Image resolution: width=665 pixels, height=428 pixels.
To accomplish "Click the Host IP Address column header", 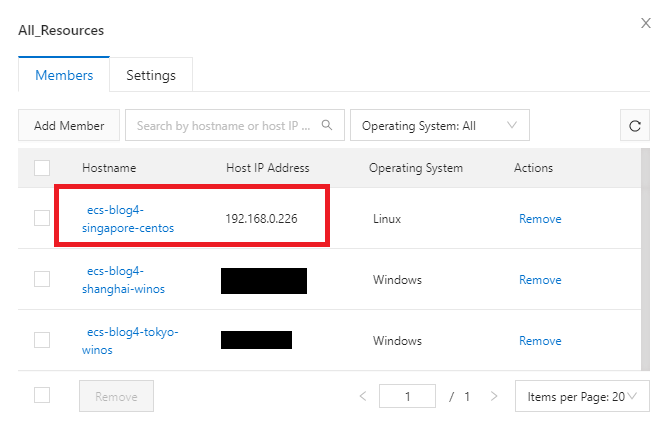I will click(268, 168).
